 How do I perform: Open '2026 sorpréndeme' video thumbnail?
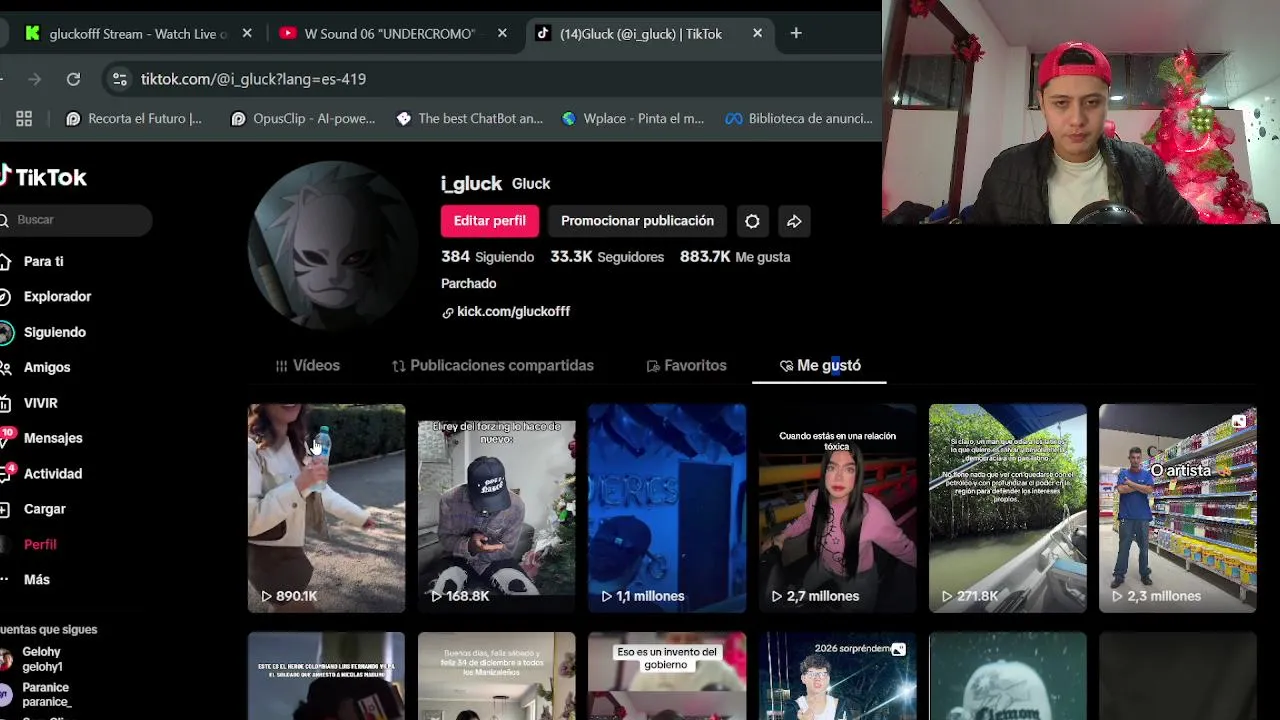point(838,676)
